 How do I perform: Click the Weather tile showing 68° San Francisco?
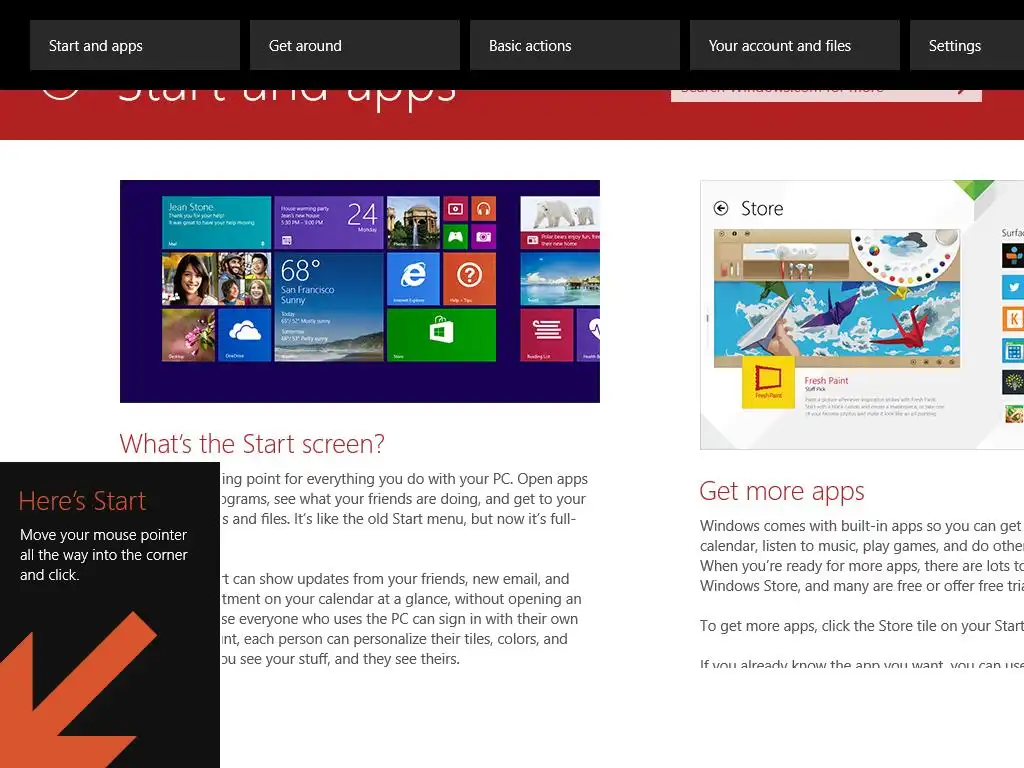(328, 307)
